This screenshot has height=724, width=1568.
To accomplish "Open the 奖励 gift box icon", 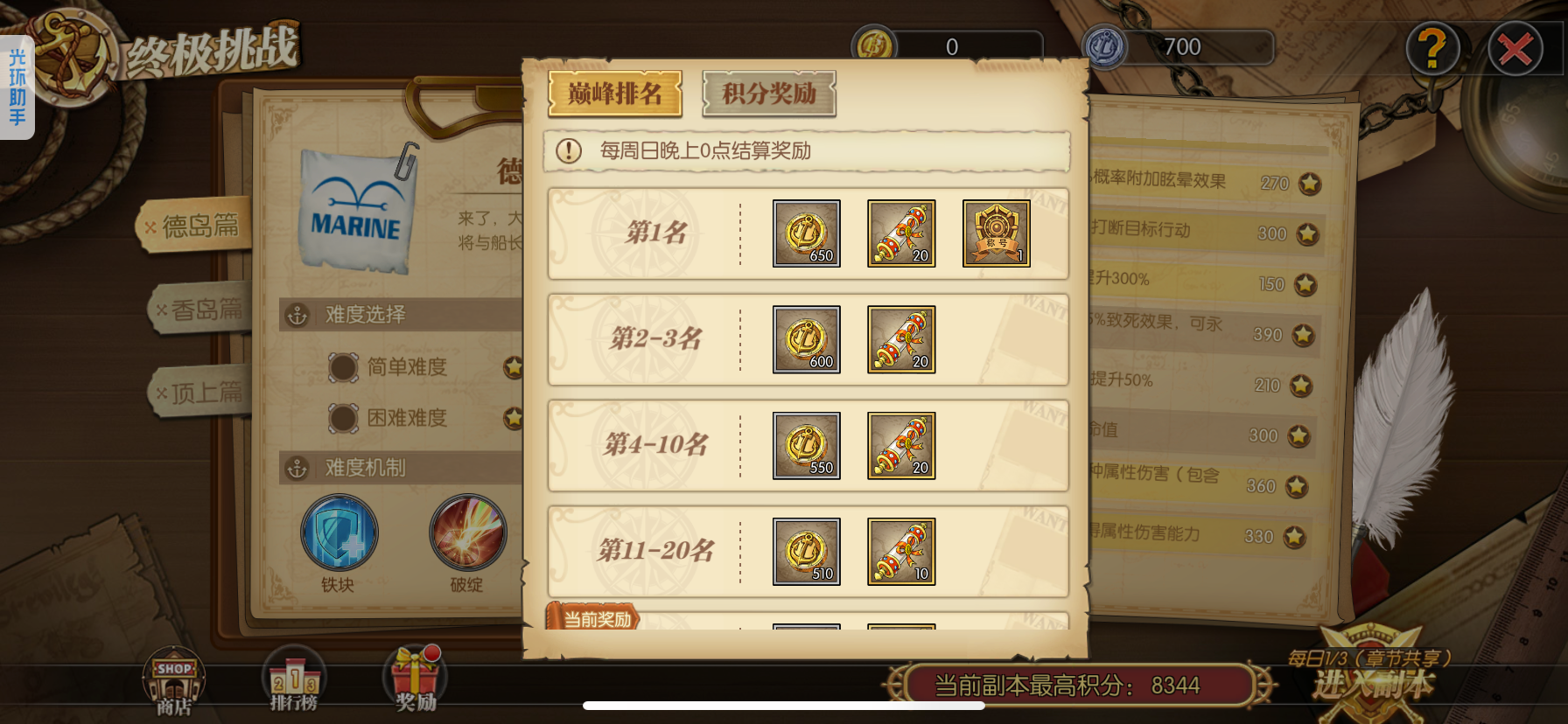I will (x=416, y=679).
